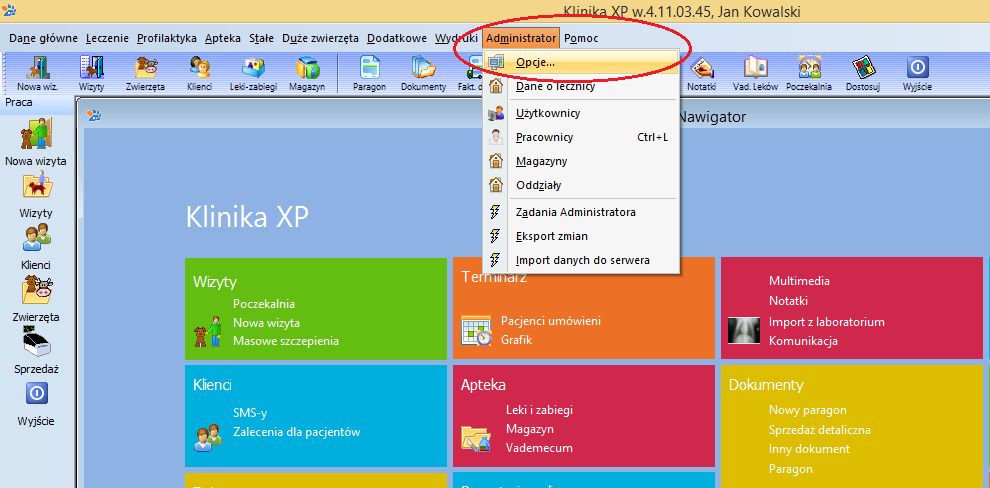Open the Multimedia link
Screen dimensions: 990x488
coord(799,281)
